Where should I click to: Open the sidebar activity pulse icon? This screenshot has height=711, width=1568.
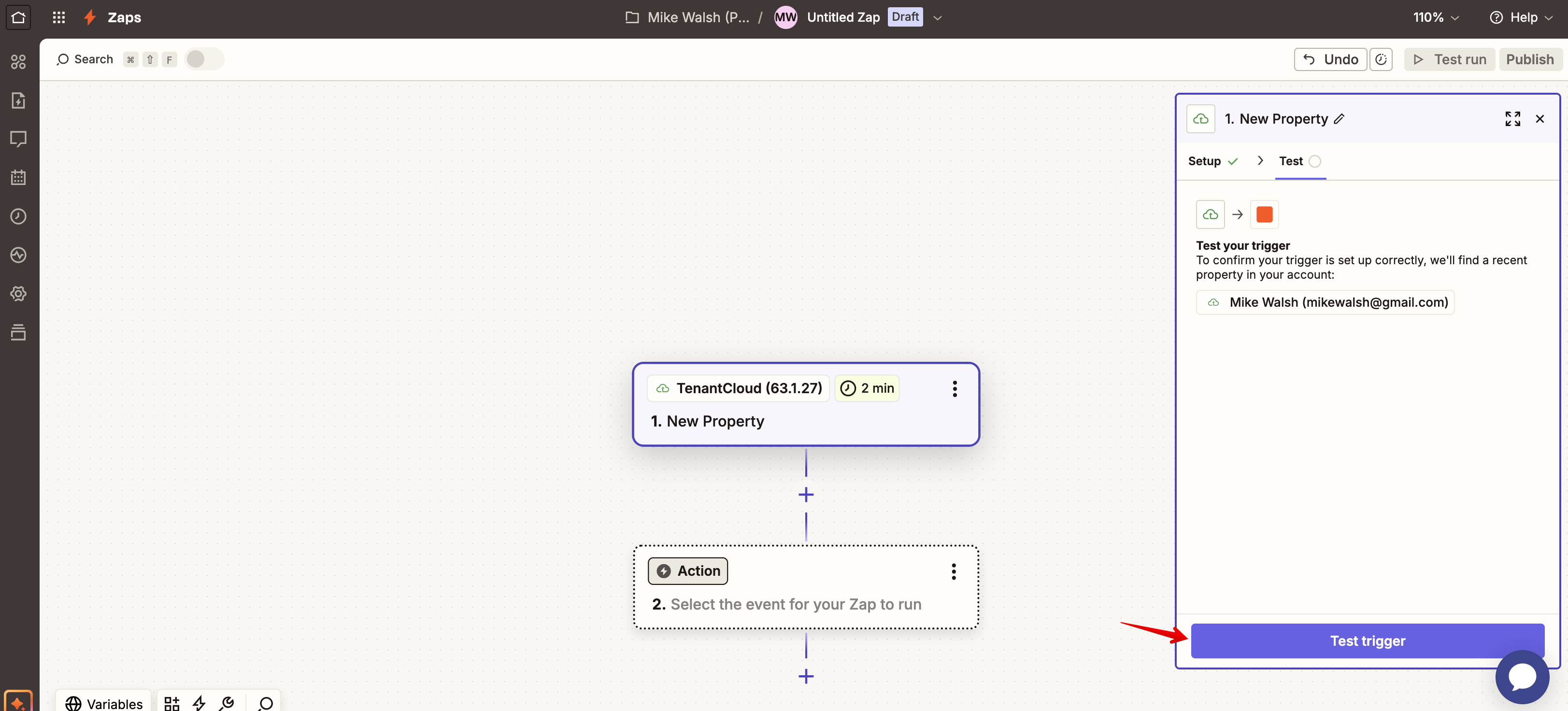[x=18, y=255]
